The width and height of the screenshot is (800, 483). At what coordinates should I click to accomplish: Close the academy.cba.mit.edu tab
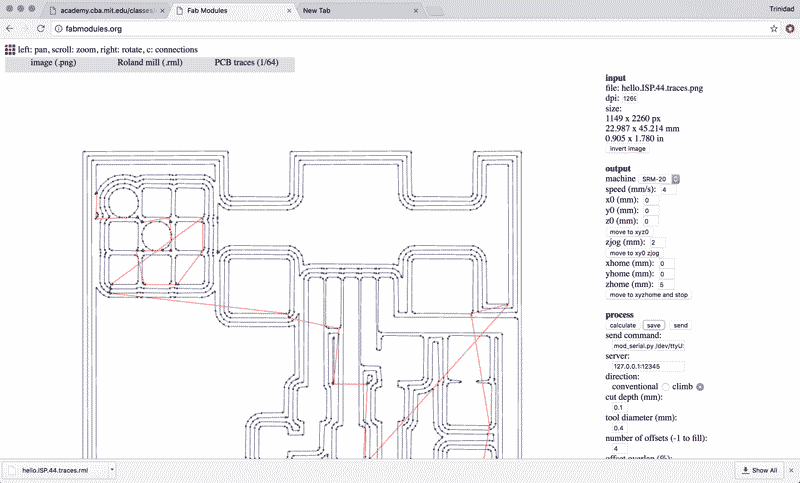[163, 10]
